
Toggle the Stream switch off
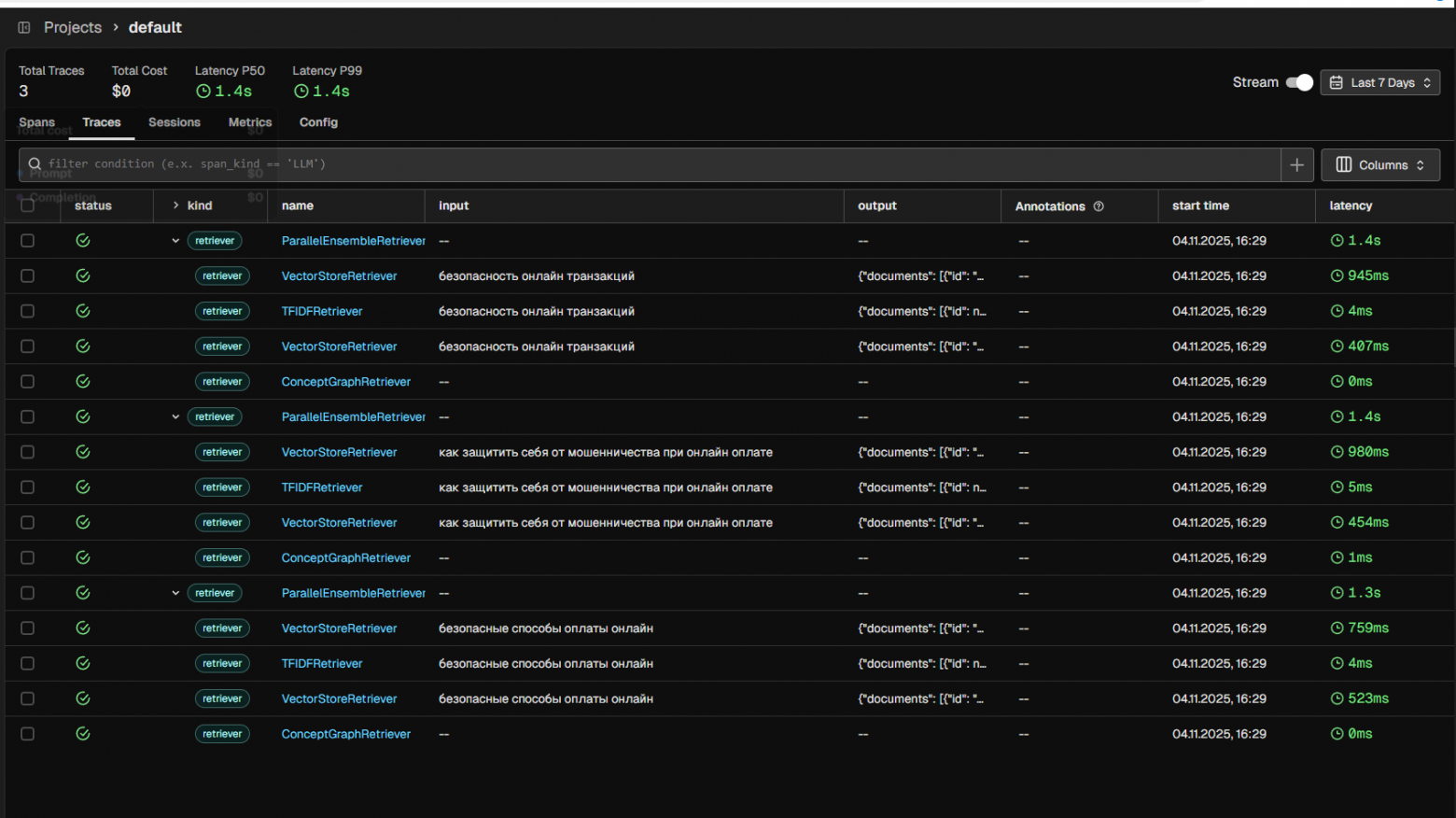pyautogui.click(x=1299, y=83)
